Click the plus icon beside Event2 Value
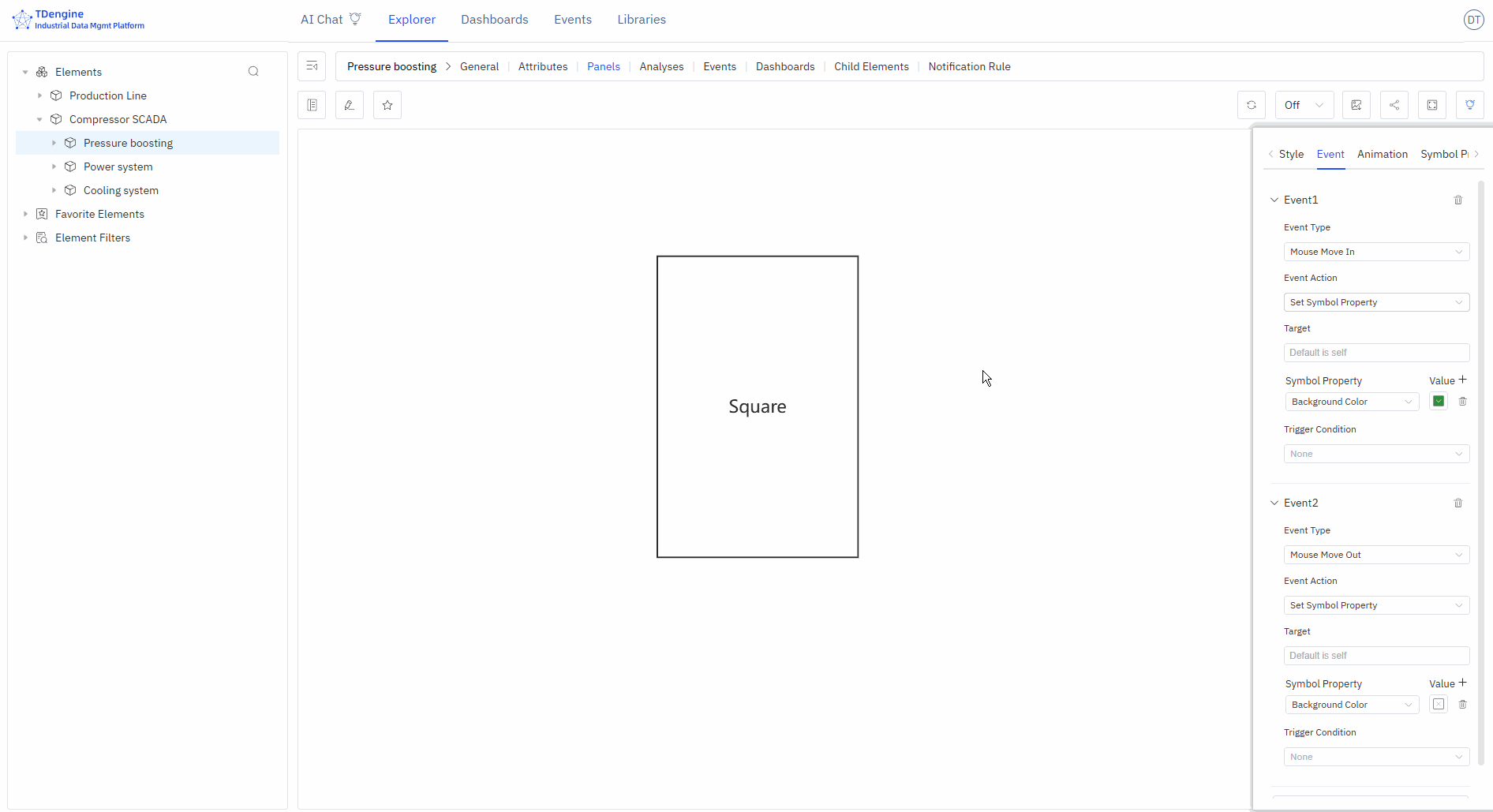Image resolution: width=1493 pixels, height=812 pixels. [1462, 683]
